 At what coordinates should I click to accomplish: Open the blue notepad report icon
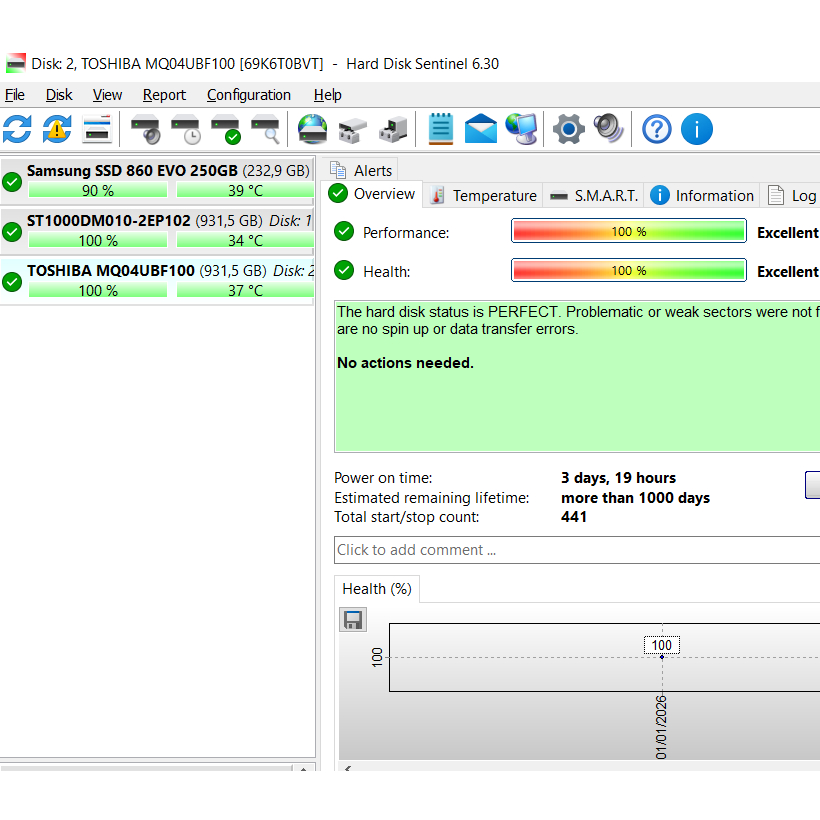(440, 129)
